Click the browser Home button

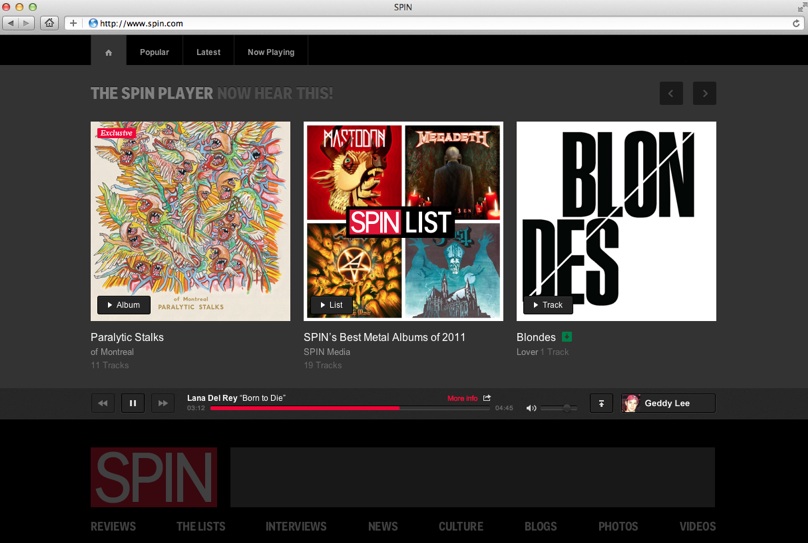tap(49, 23)
